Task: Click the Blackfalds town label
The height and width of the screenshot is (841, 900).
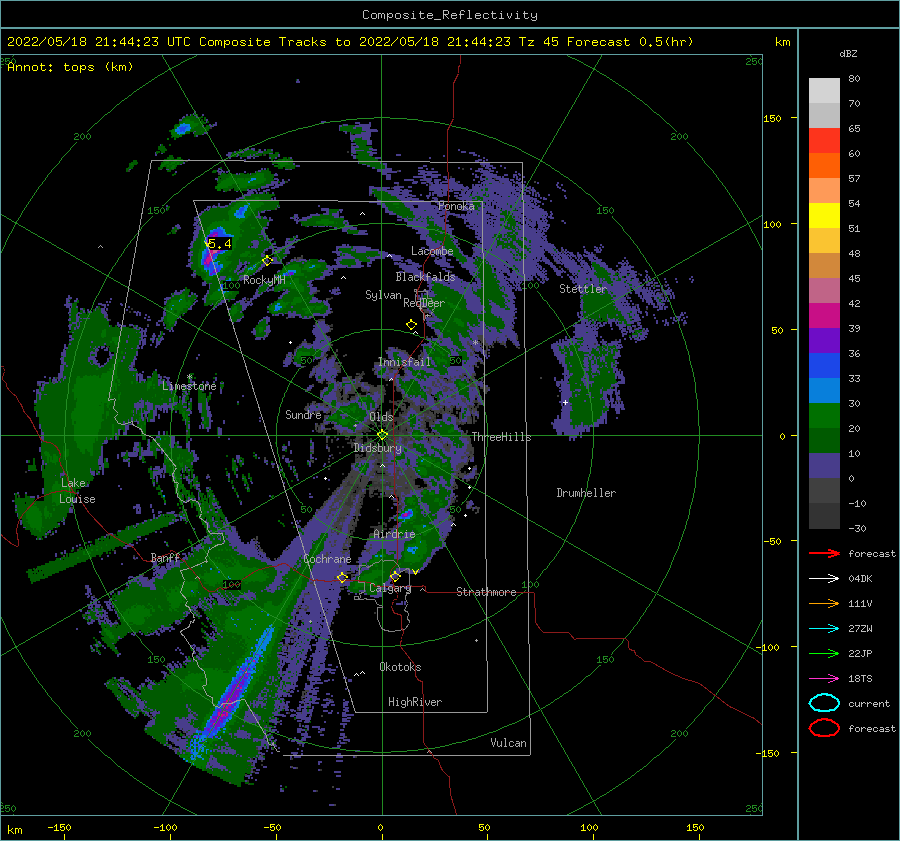Action: pyautogui.click(x=425, y=277)
